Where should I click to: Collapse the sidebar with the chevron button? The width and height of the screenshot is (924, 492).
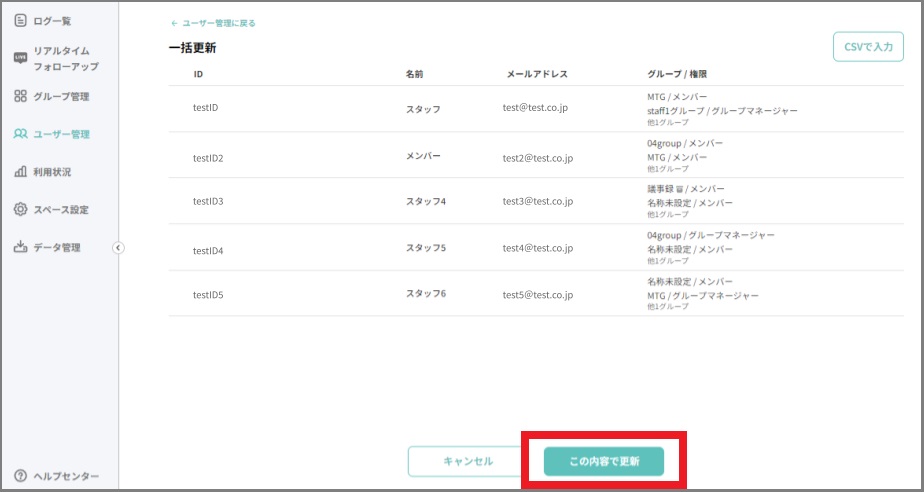118,248
